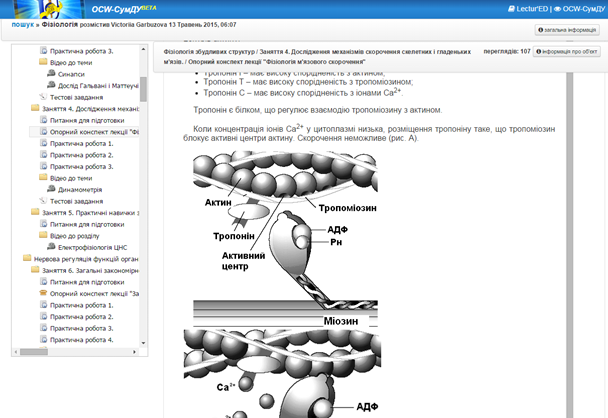
Task: Click the tree horizontal scroll-left arrow
Action: 16,352
